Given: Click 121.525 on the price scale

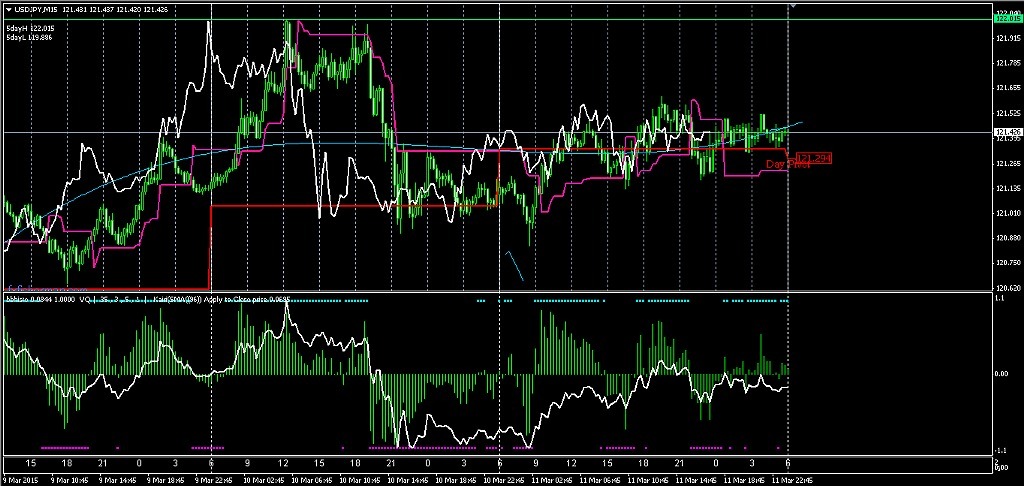Looking at the screenshot, I should coord(1007,114).
